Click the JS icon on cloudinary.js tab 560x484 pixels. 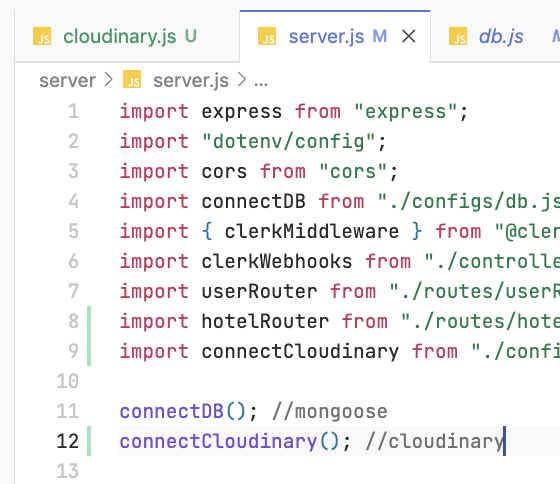coord(42,36)
